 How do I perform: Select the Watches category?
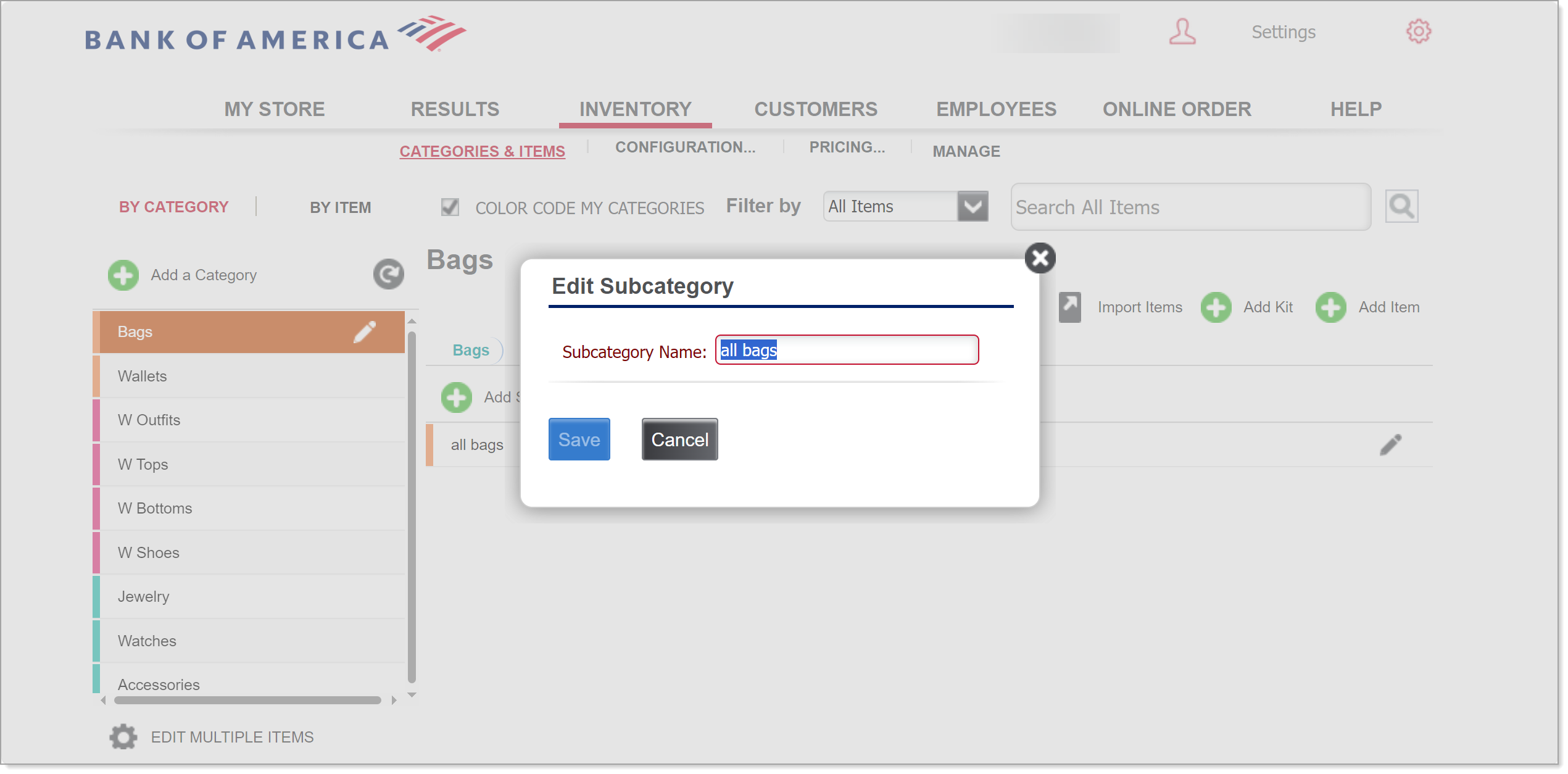249,641
